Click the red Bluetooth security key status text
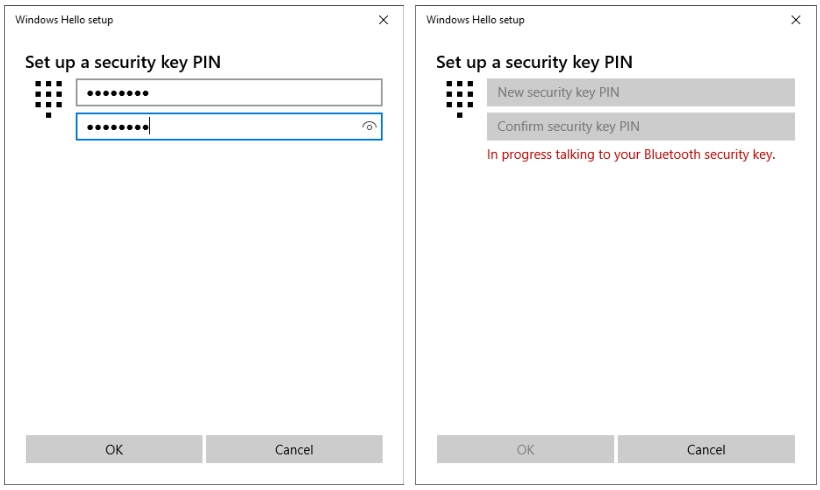The width and height of the screenshot is (820, 490). [631, 155]
